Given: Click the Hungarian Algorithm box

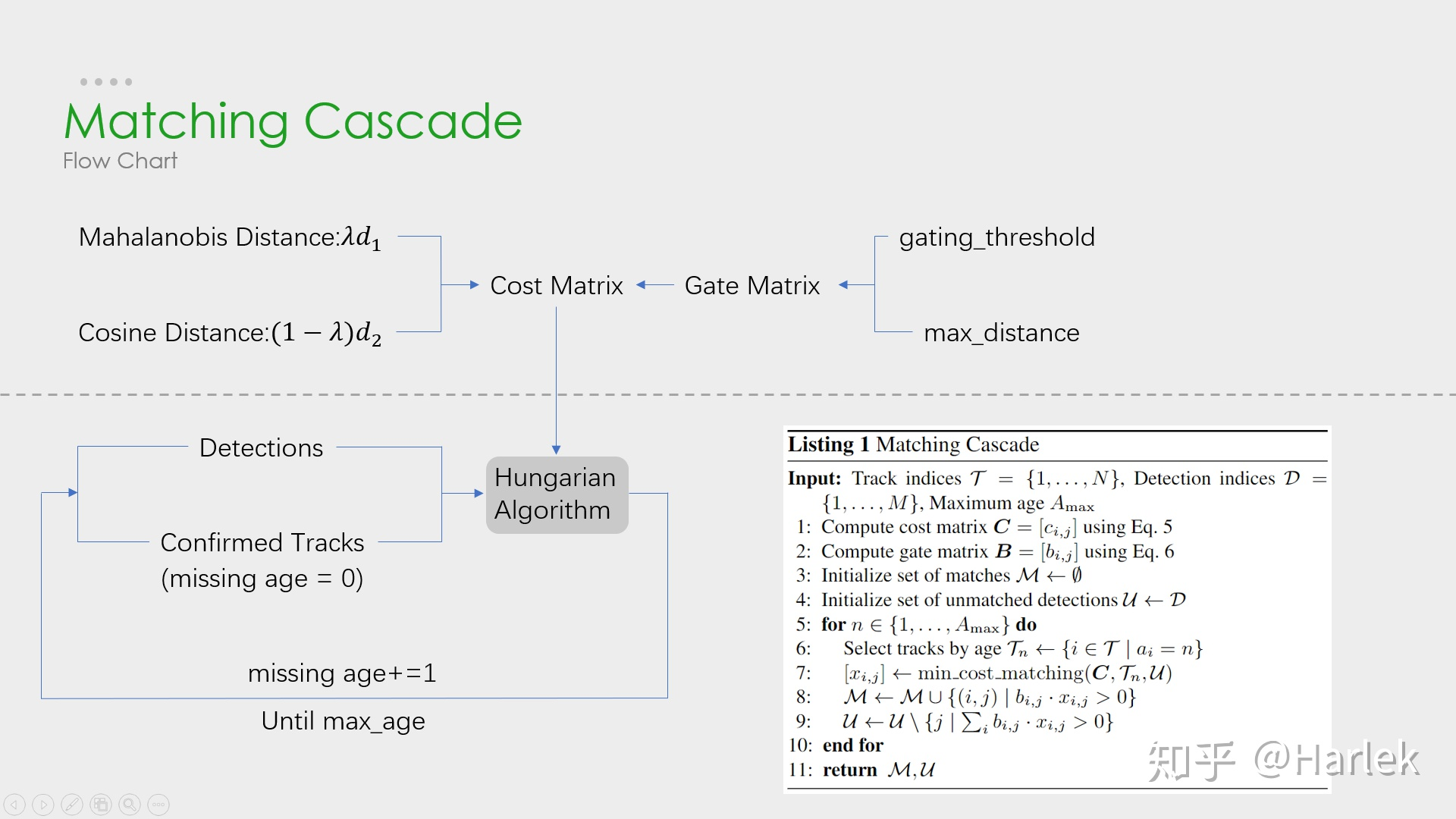Looking at the screenshot, I should tap(557, 494).
